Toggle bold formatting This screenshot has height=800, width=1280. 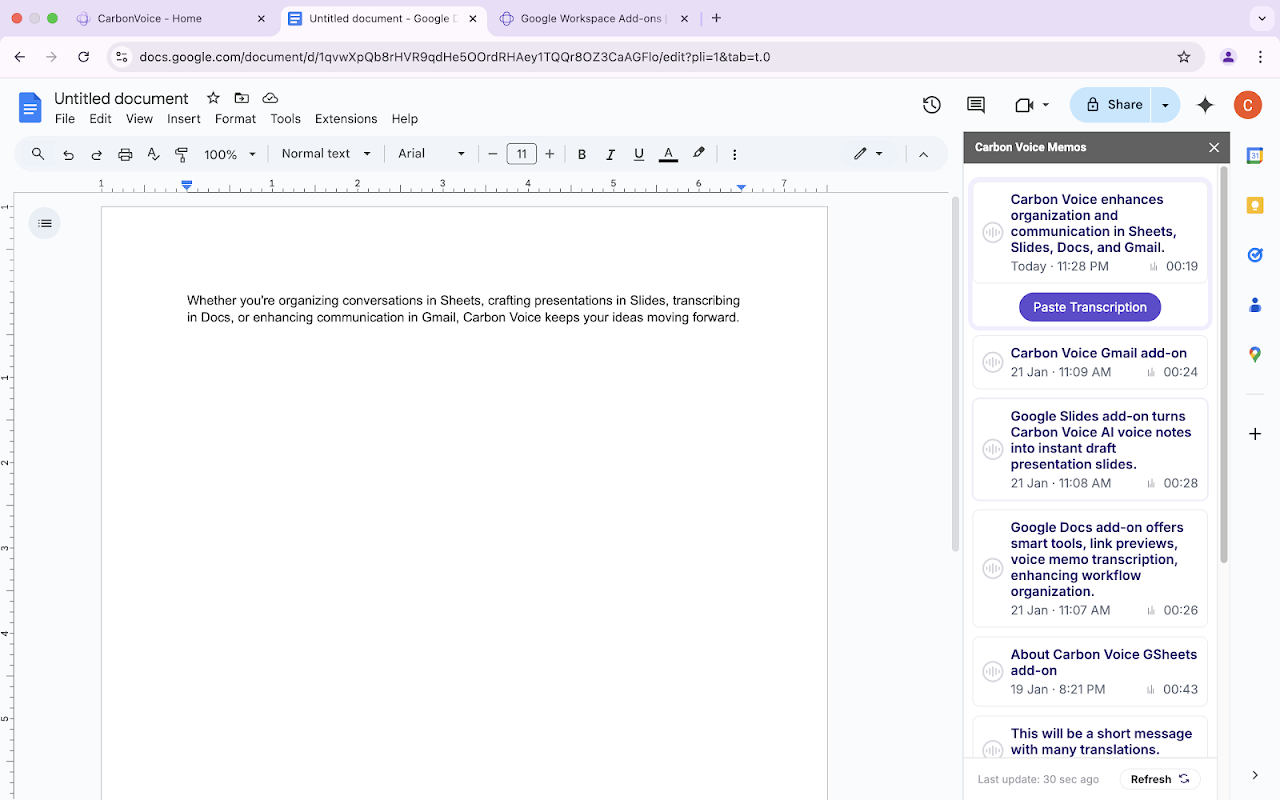click(582, 154)
